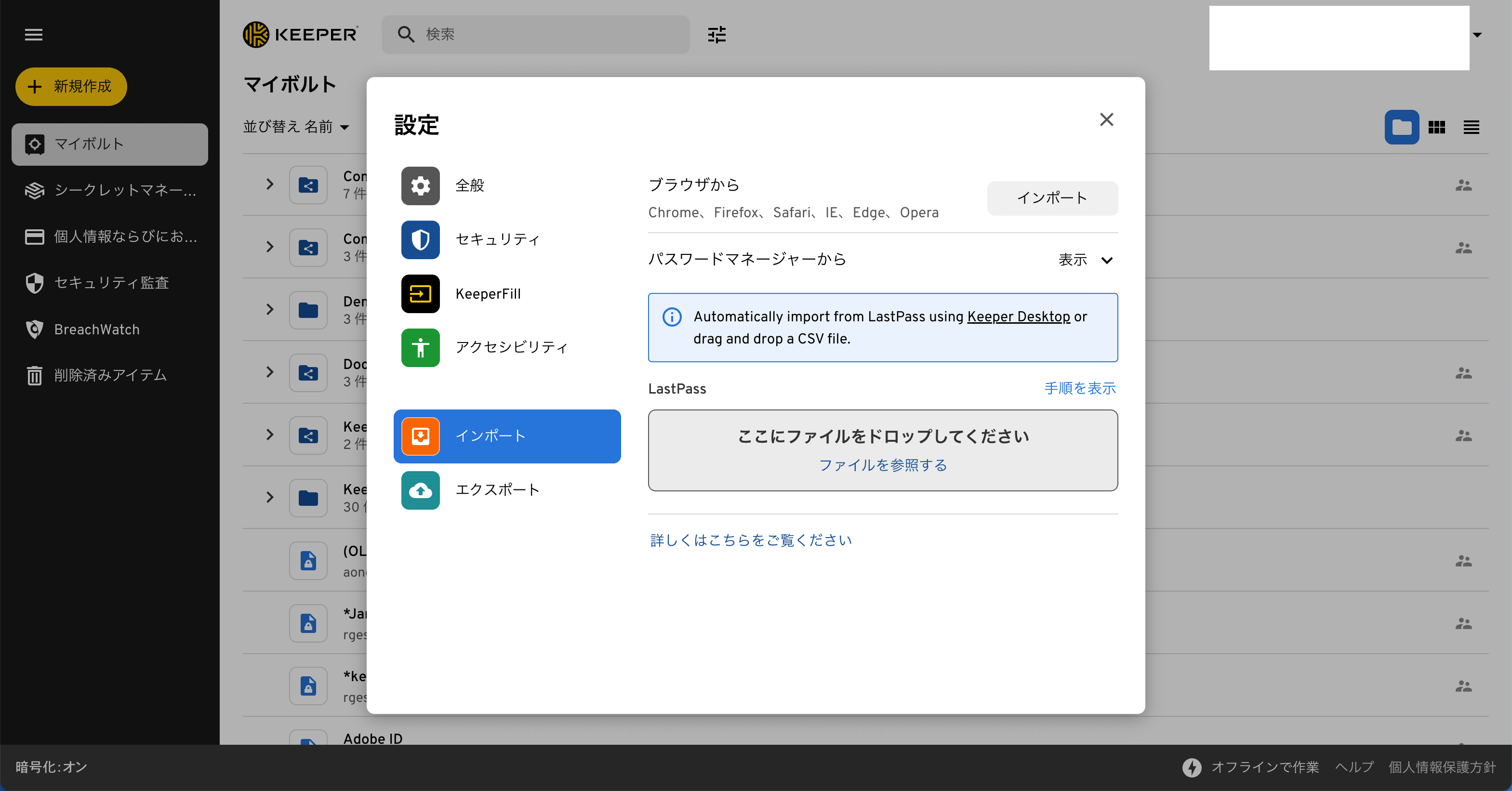Screen dimensions: 1512x791
Task: Click the hamburger menu icon
Action: point(33,35)
